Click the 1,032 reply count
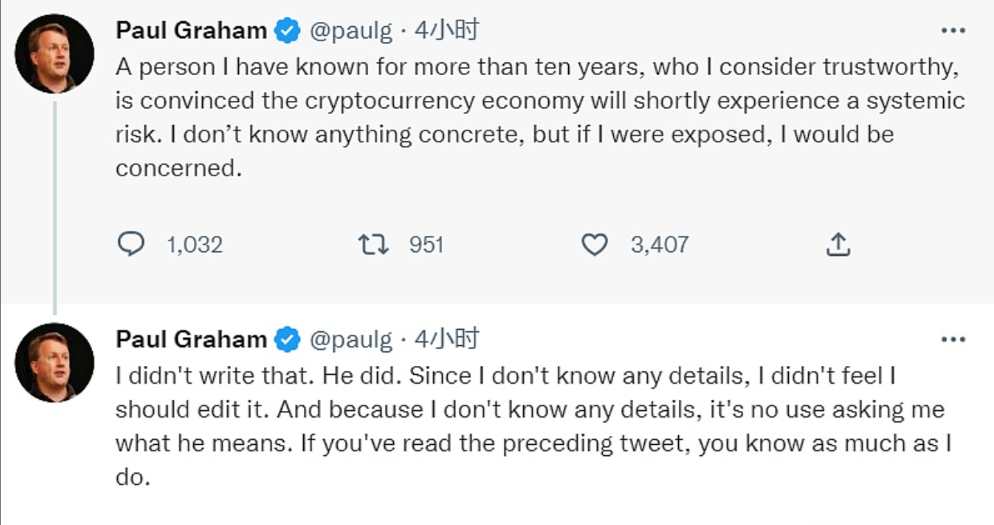Screen dimensions: 994x525 194,244
